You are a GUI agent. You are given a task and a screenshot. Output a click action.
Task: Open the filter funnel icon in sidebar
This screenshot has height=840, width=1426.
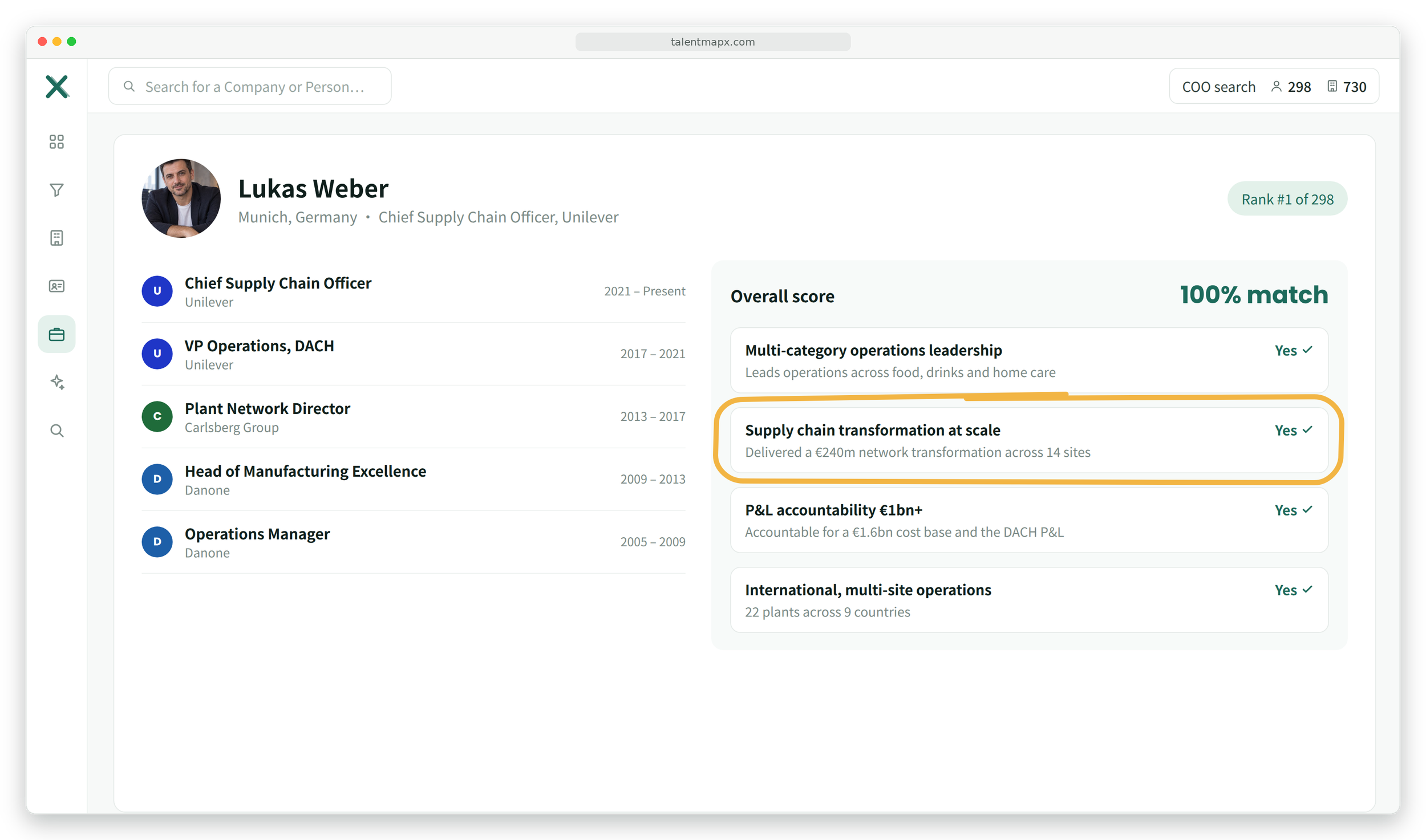(x=56, y=190)
